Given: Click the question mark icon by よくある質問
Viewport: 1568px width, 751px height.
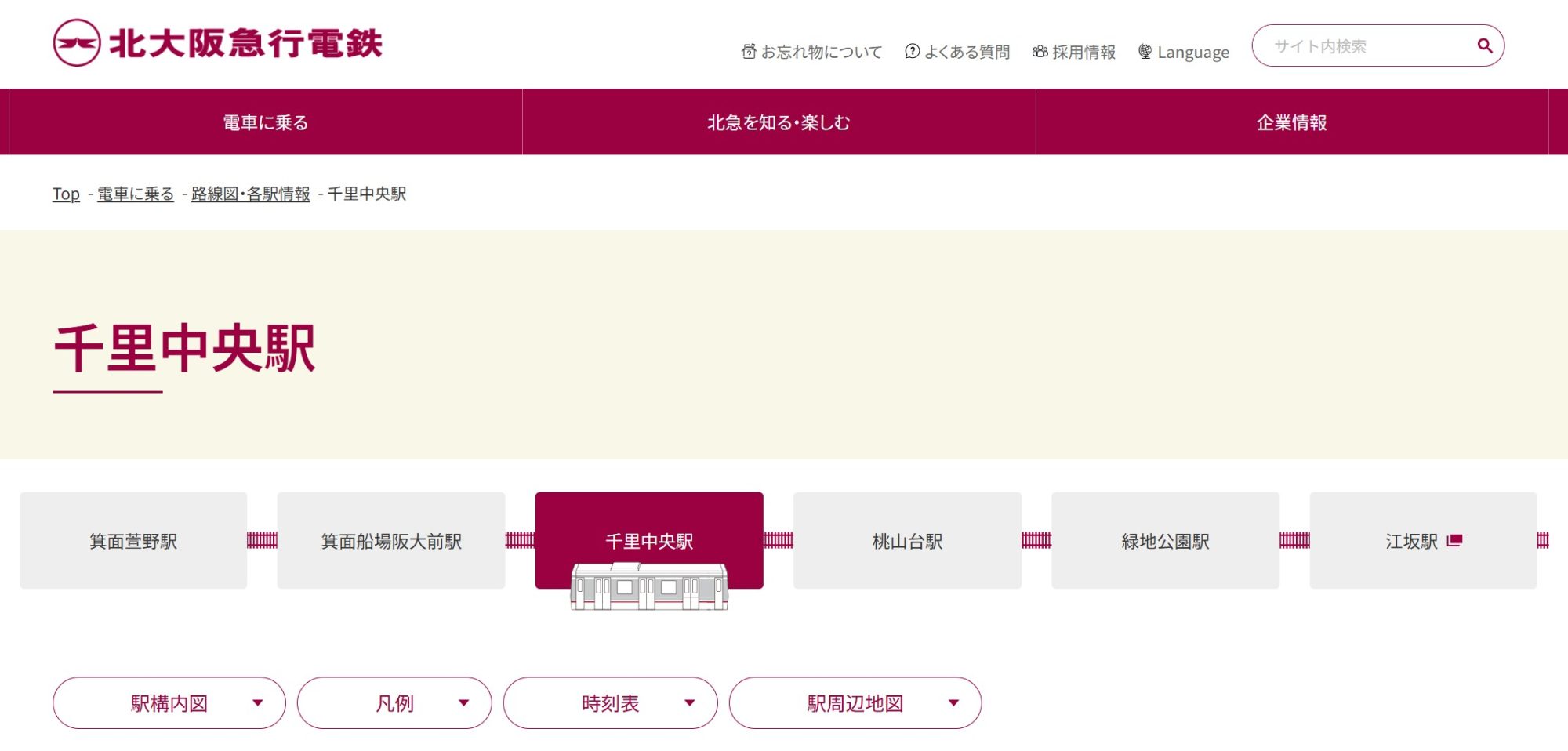Looking at the screenshot, I should point(912,52).
